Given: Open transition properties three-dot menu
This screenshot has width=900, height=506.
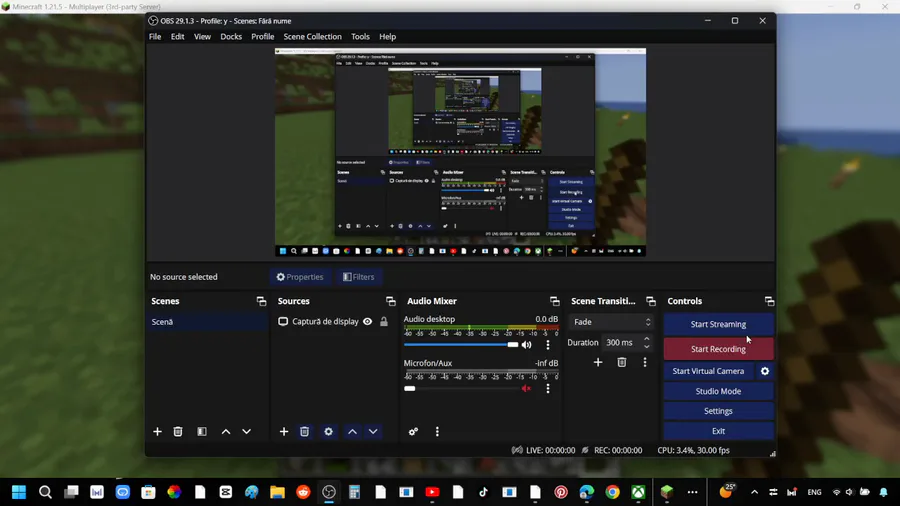Looking at the screenshot, I should [645, 362].
